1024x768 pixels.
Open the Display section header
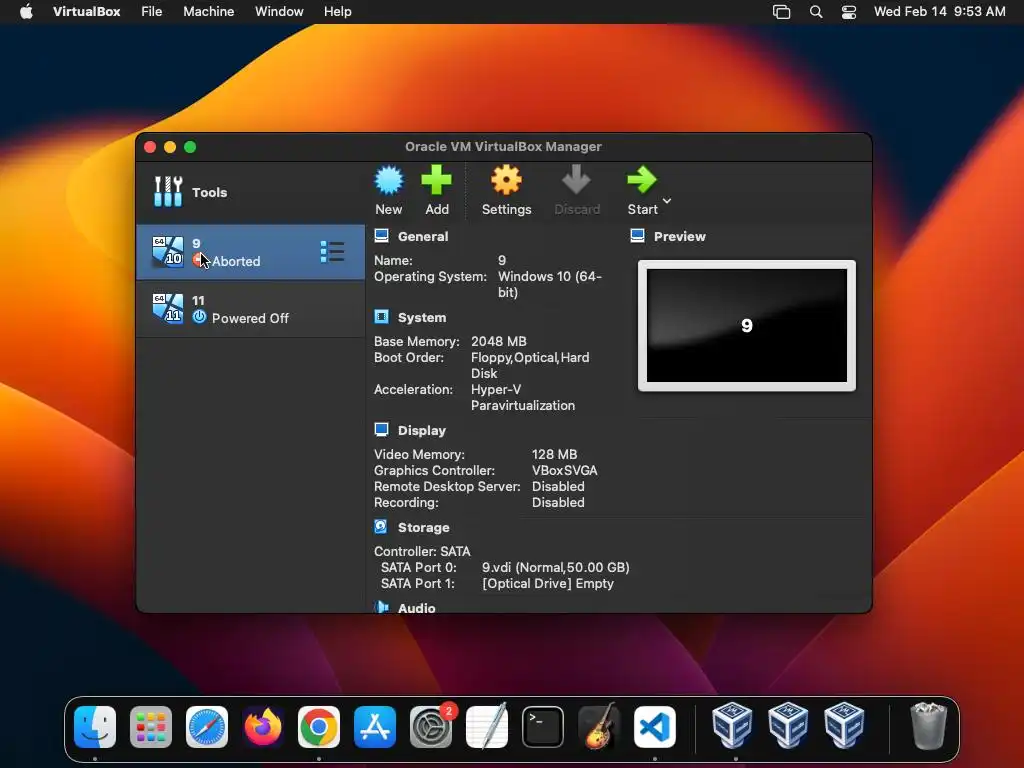click(x=422, y=430)
